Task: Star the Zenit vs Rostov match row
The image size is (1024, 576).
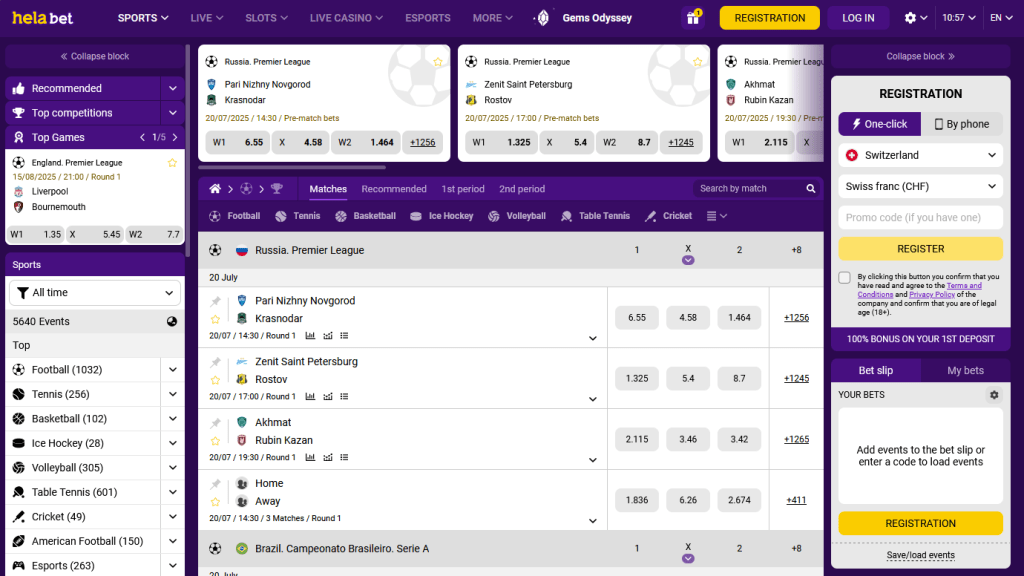Action: tap(216, 380)
